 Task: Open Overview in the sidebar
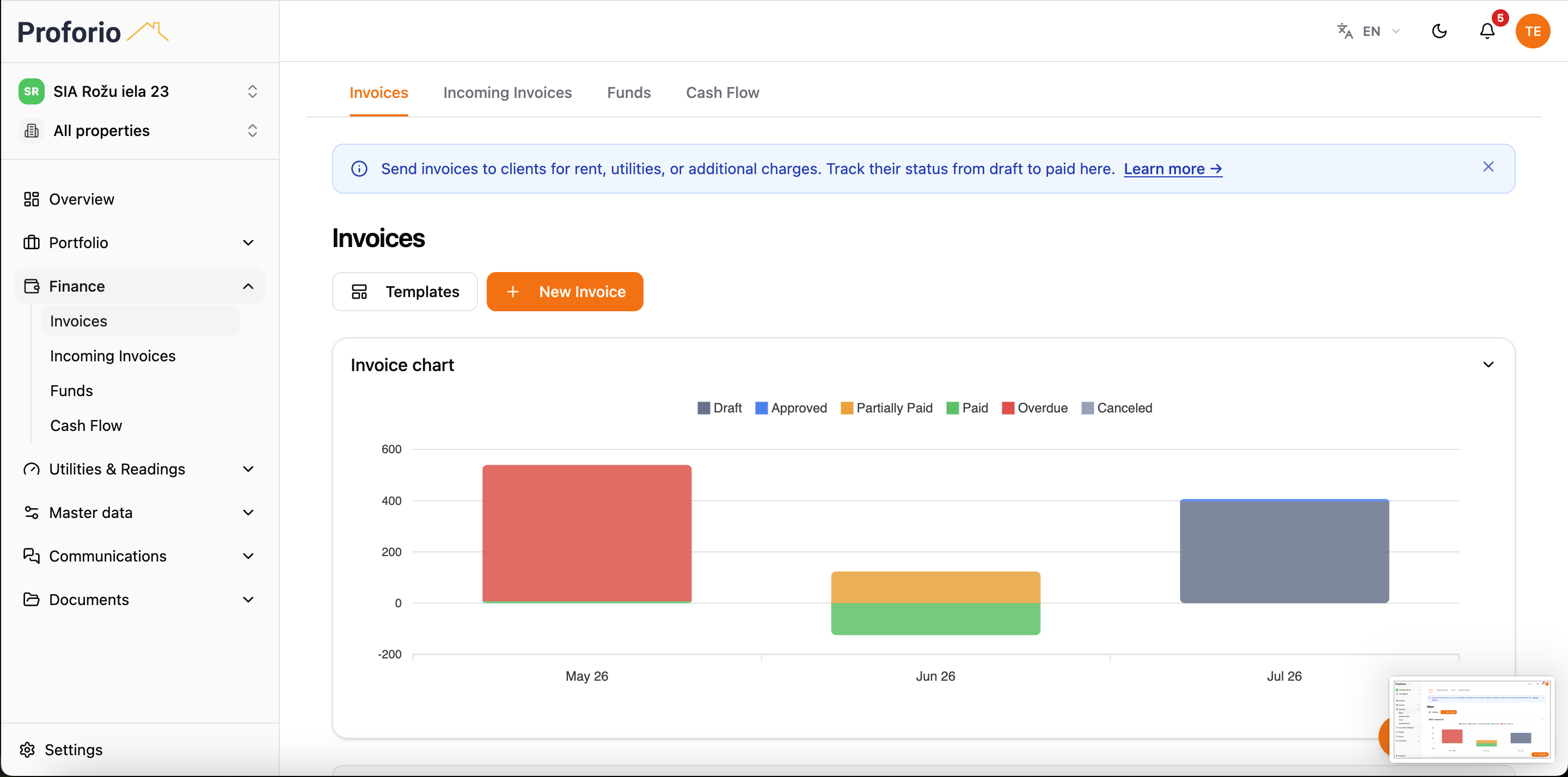pyautogui.click(x=140, y=199)
